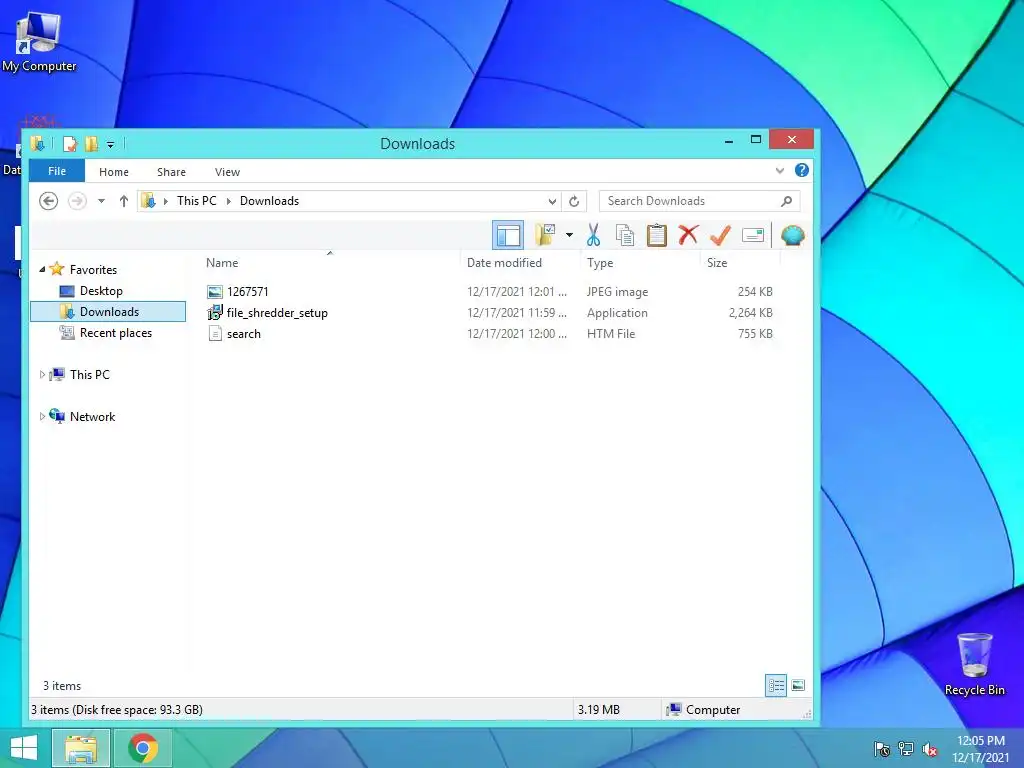Click the Forward navigation arrow
This screenshot has height=768, width=1024.
pyautogui.click(x=77, y=201)
